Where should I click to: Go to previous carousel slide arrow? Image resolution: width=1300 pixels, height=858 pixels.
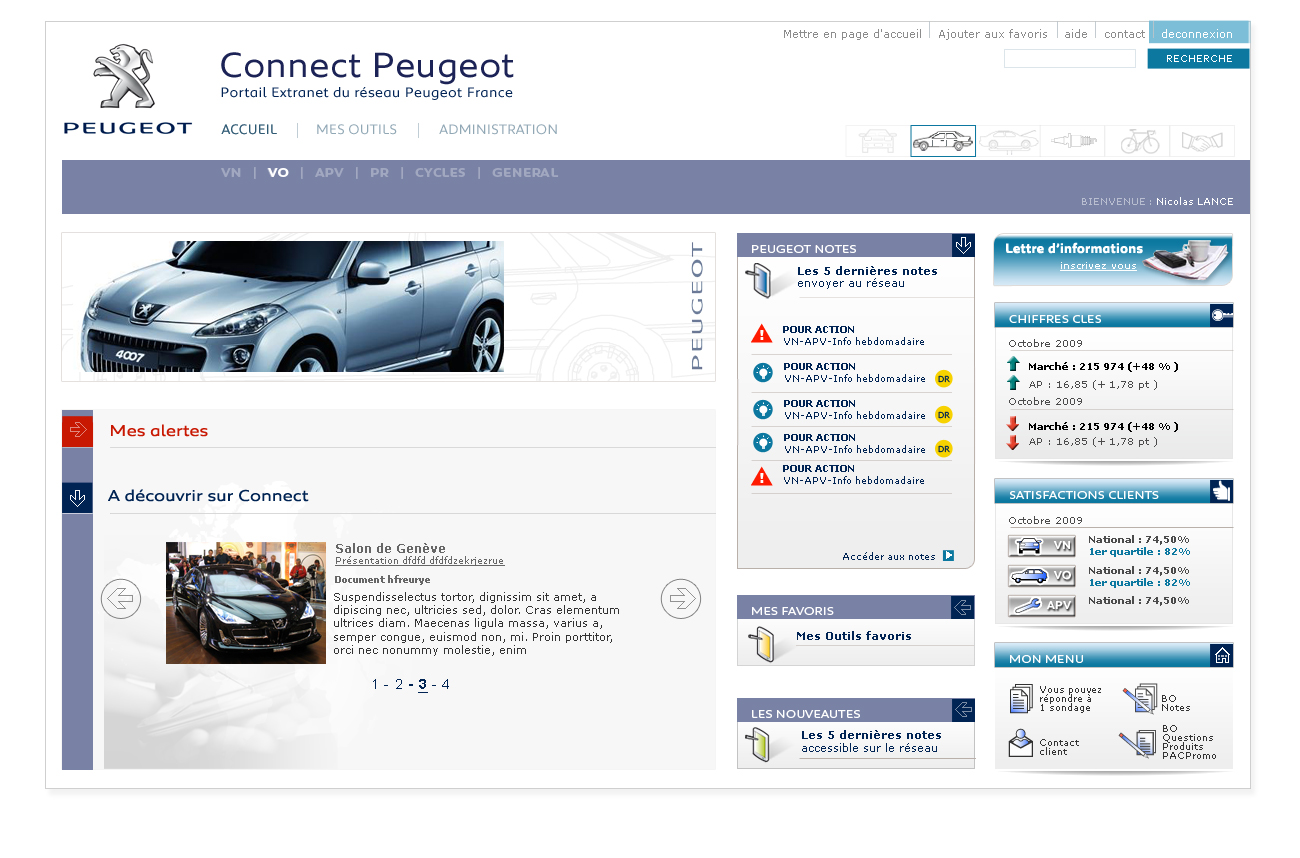121,599
